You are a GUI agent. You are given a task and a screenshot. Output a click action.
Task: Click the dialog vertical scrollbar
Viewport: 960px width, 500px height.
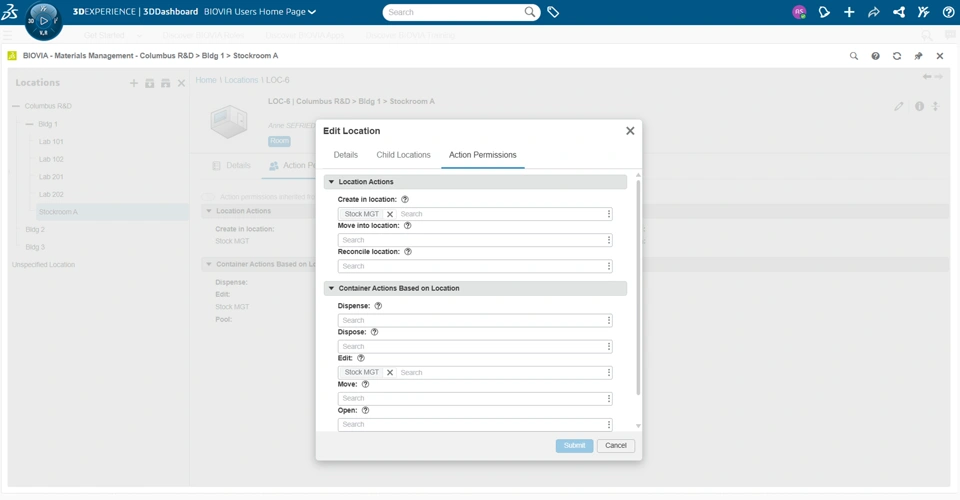(639, 287)
